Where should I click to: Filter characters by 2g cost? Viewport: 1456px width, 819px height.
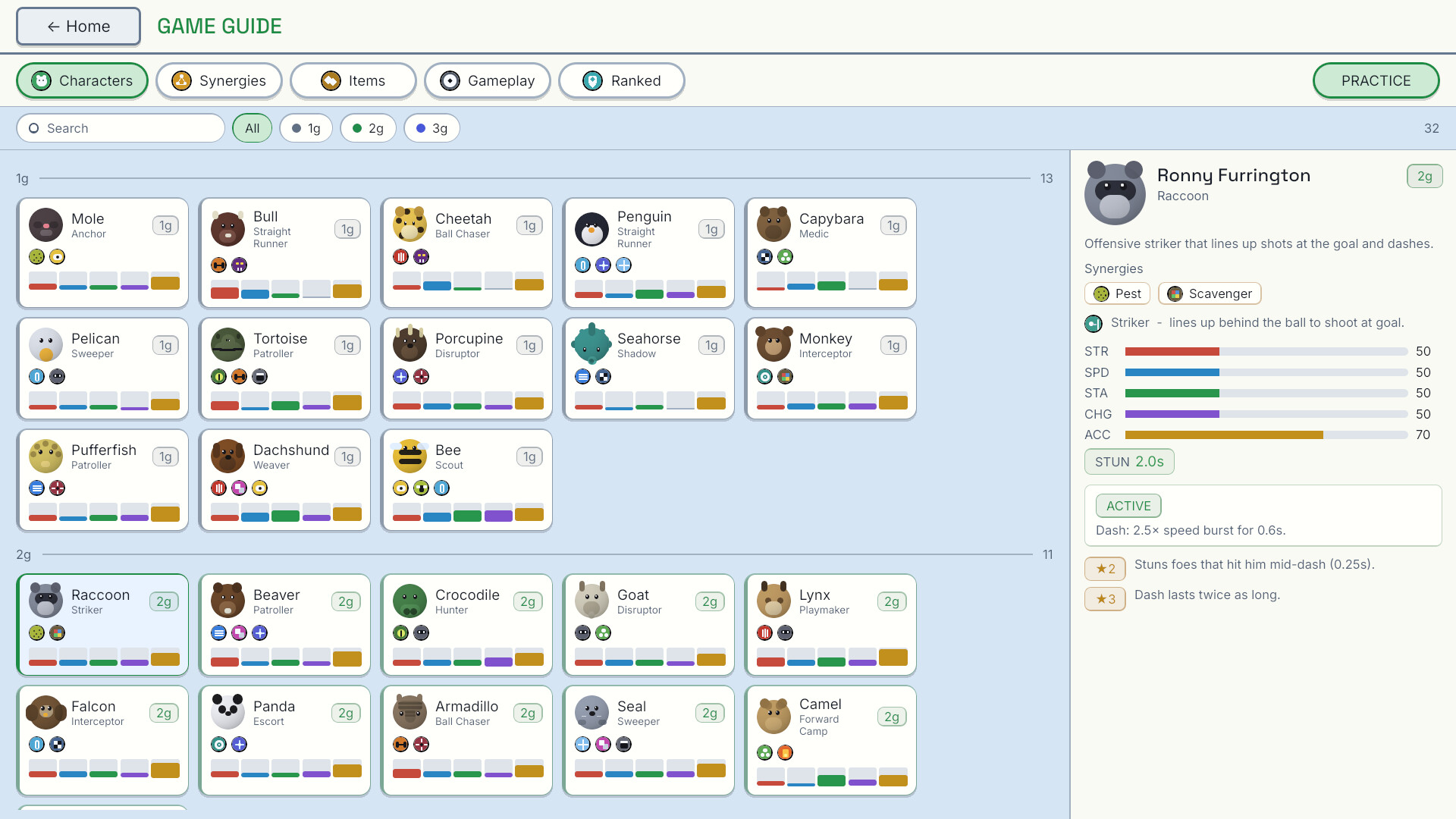tap(369, 128)
